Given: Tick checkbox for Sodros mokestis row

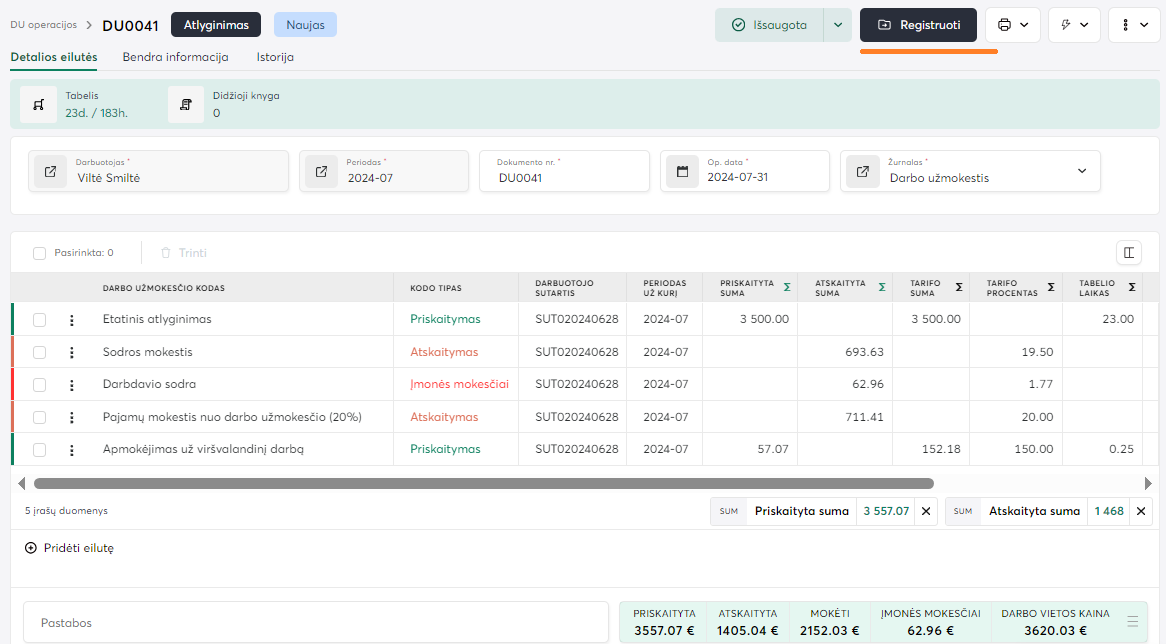Looking at the screenshot, I should [40, 352].
